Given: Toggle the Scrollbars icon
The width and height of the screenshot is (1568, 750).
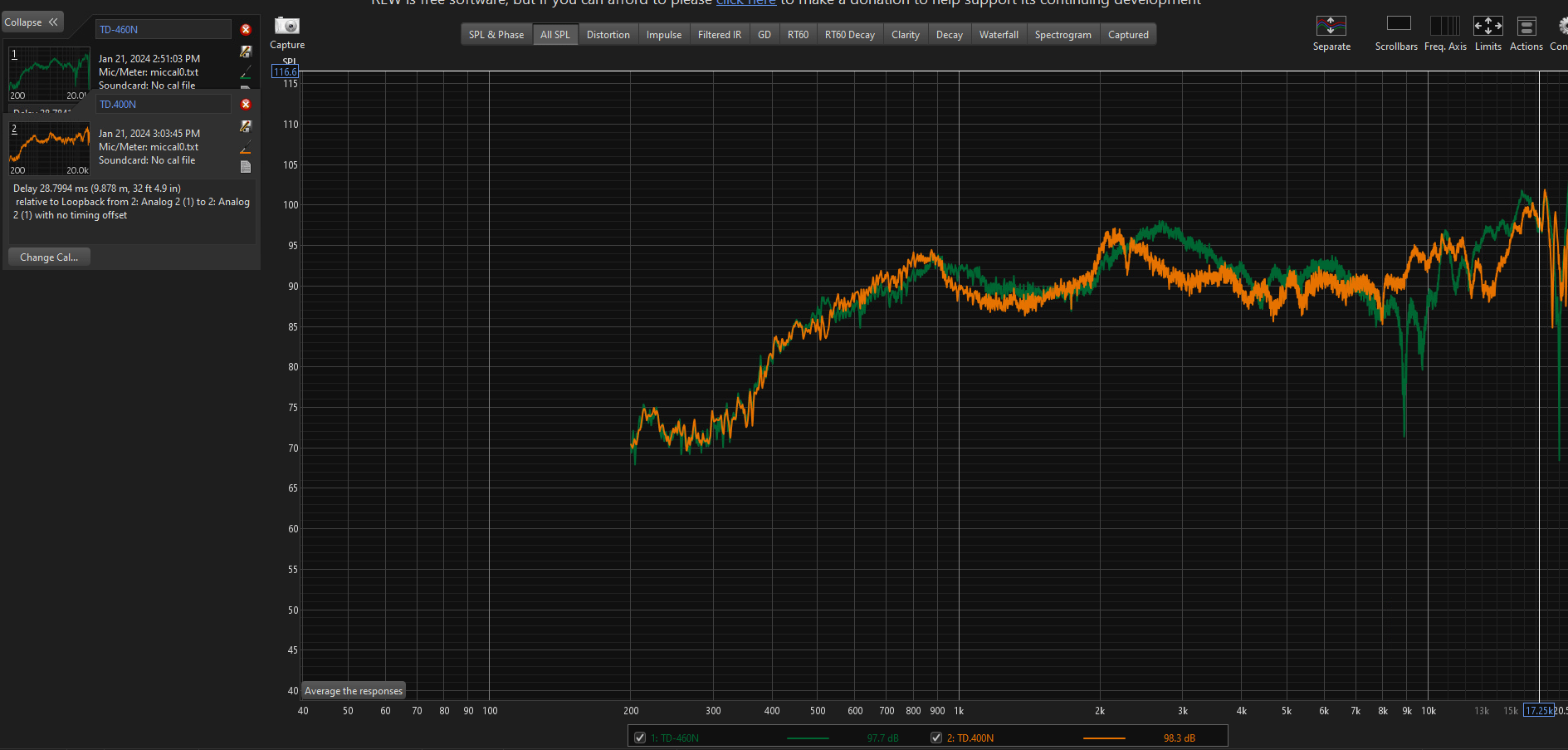Looking at the screenshot, I should pyautogui.click(x=1399, y=24).
